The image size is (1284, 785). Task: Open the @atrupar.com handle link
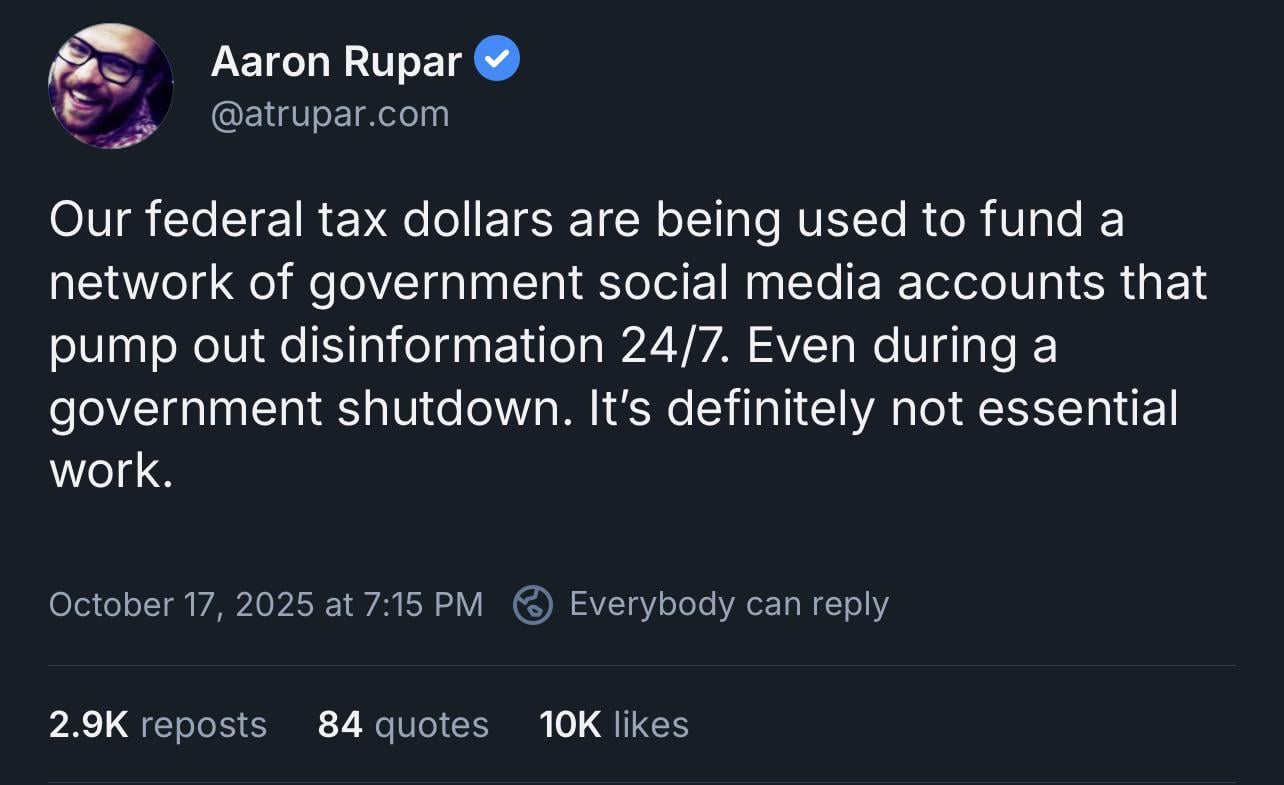coord(330,114)
